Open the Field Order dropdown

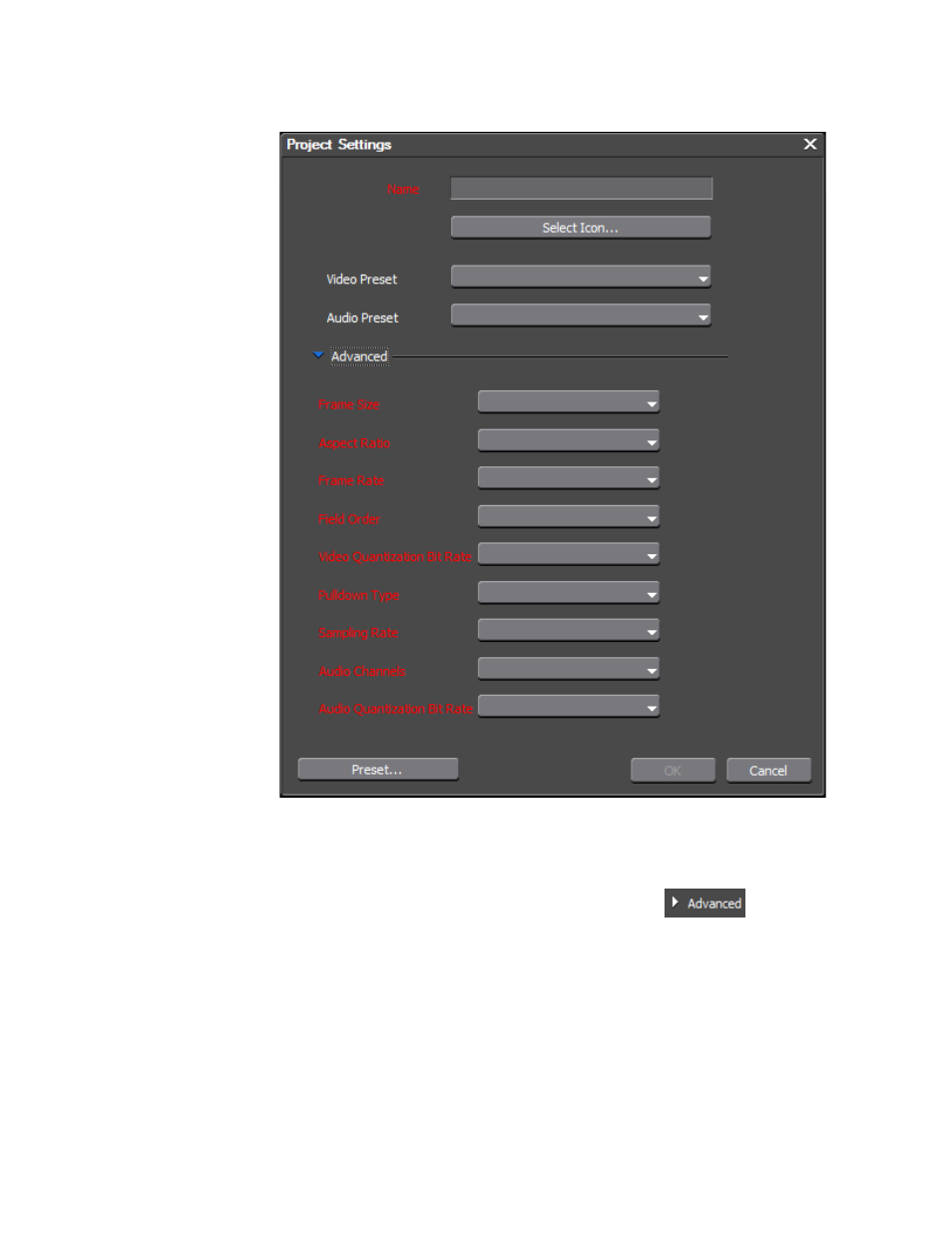569,517
